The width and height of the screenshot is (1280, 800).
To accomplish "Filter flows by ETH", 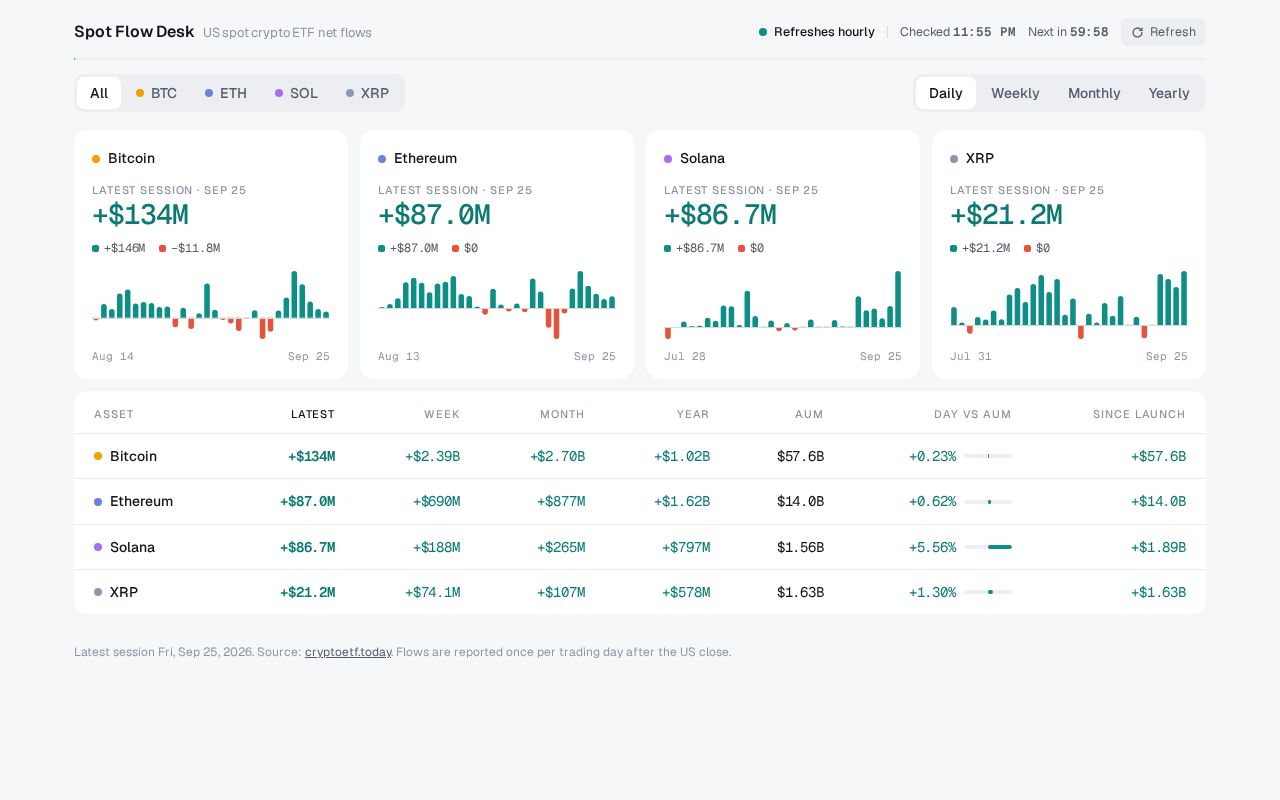I will [x=226, y=93].
